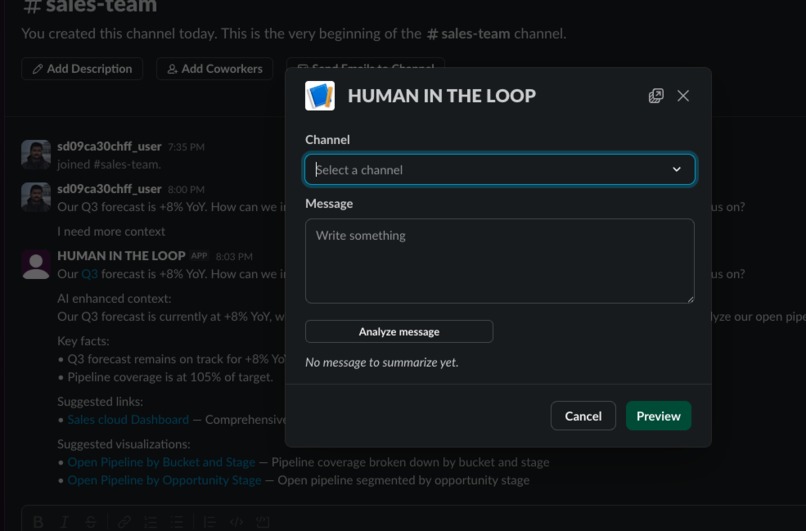Click the I need more context message
The height and width of the screenshot is (531, 806).
point(111,231)
